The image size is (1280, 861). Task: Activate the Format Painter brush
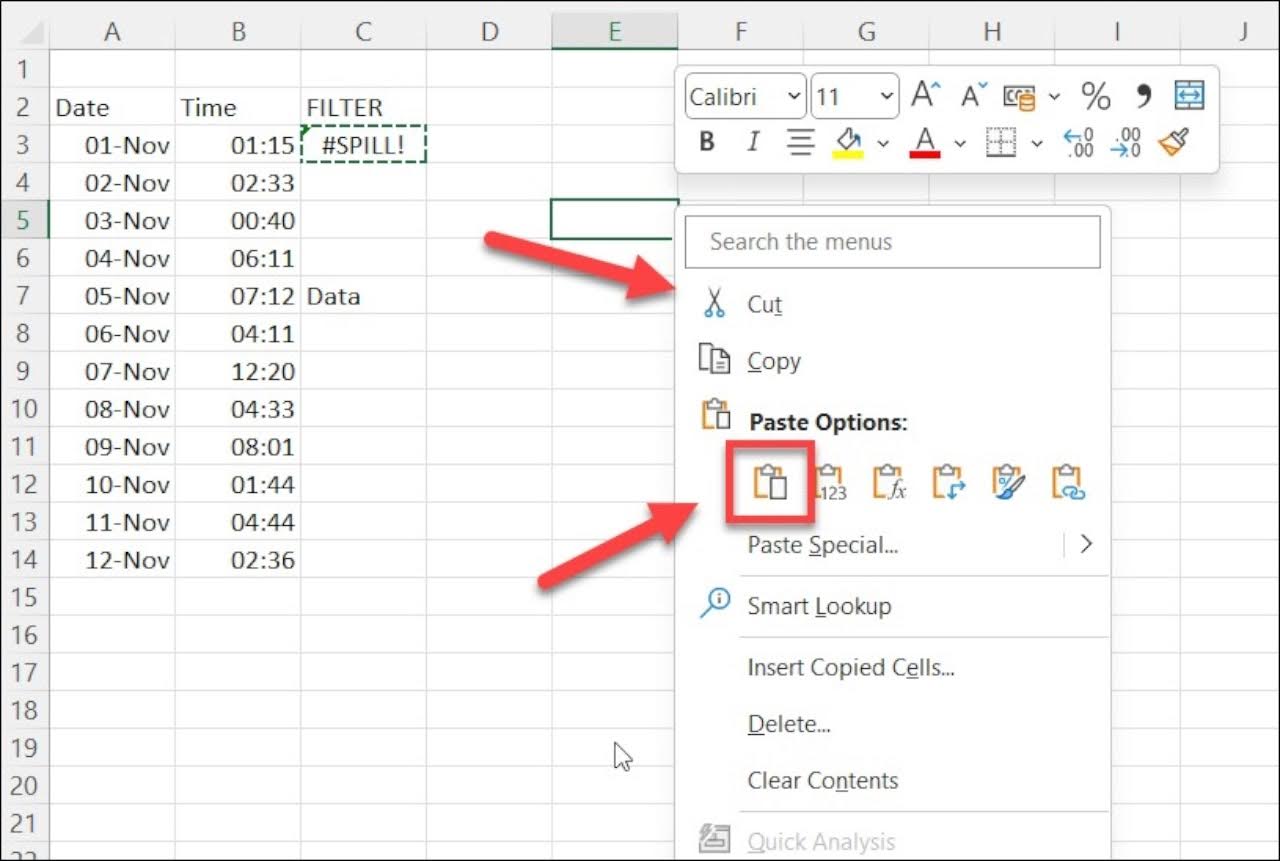click(x=1173, y=143)
